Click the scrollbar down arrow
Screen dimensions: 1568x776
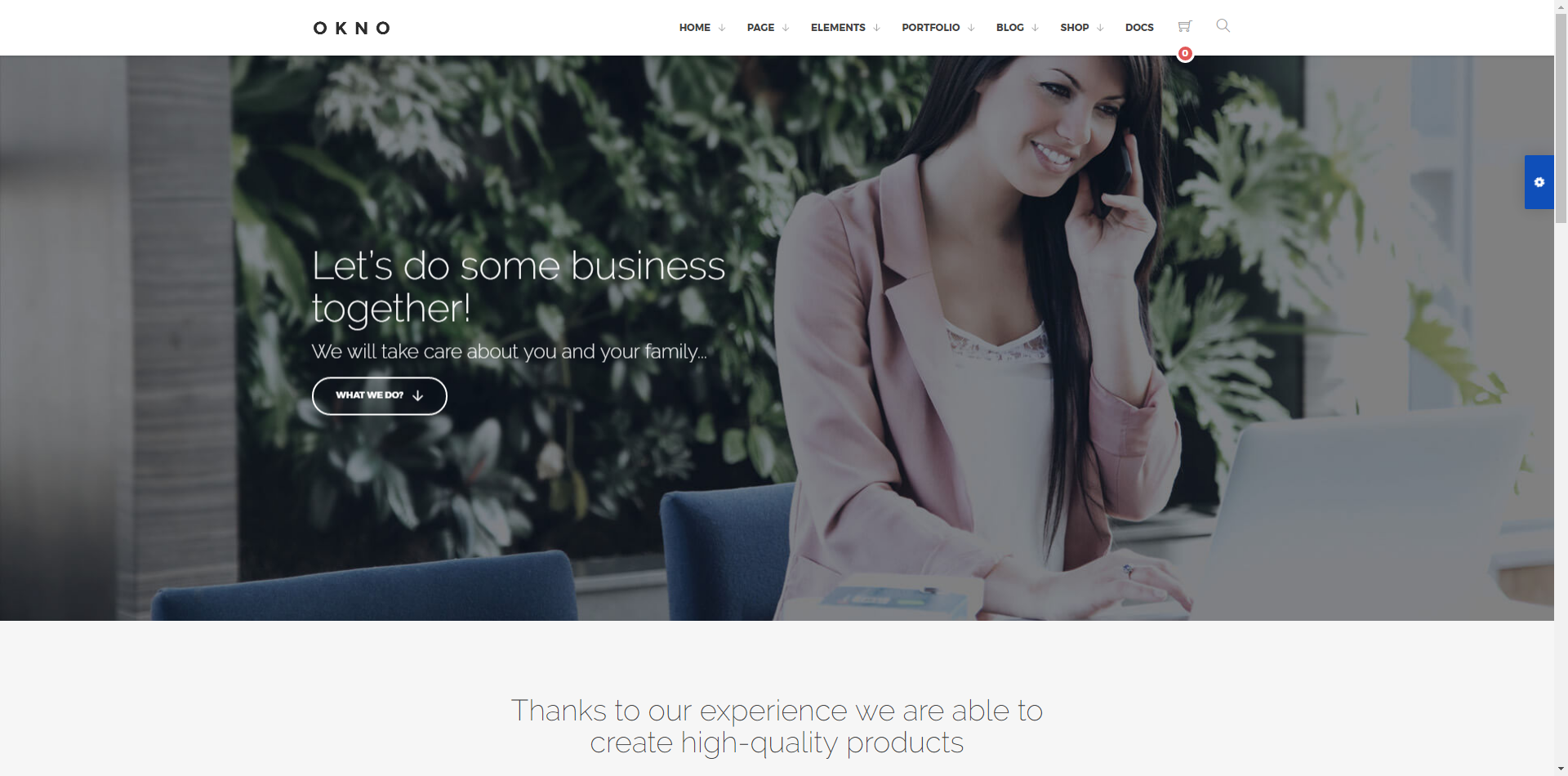pyautogui.click(x=1561, y=769)
